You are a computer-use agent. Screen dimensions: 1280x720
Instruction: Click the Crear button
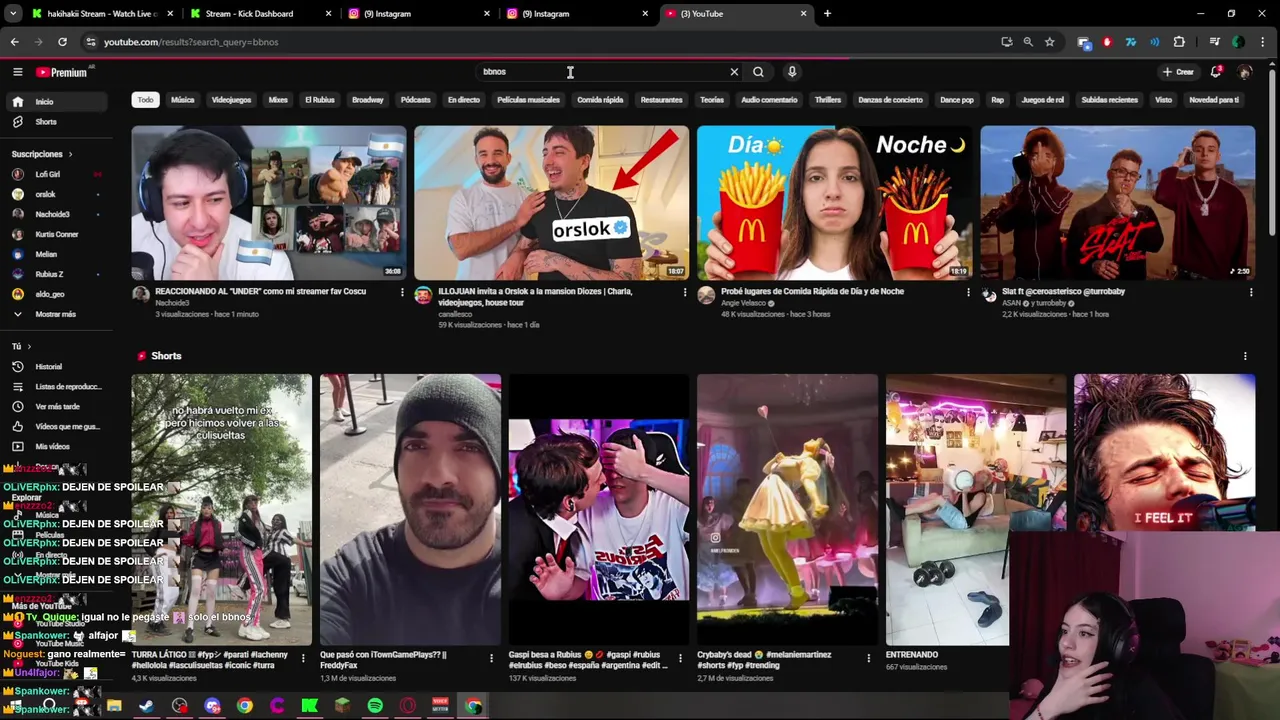[1178, 72]
